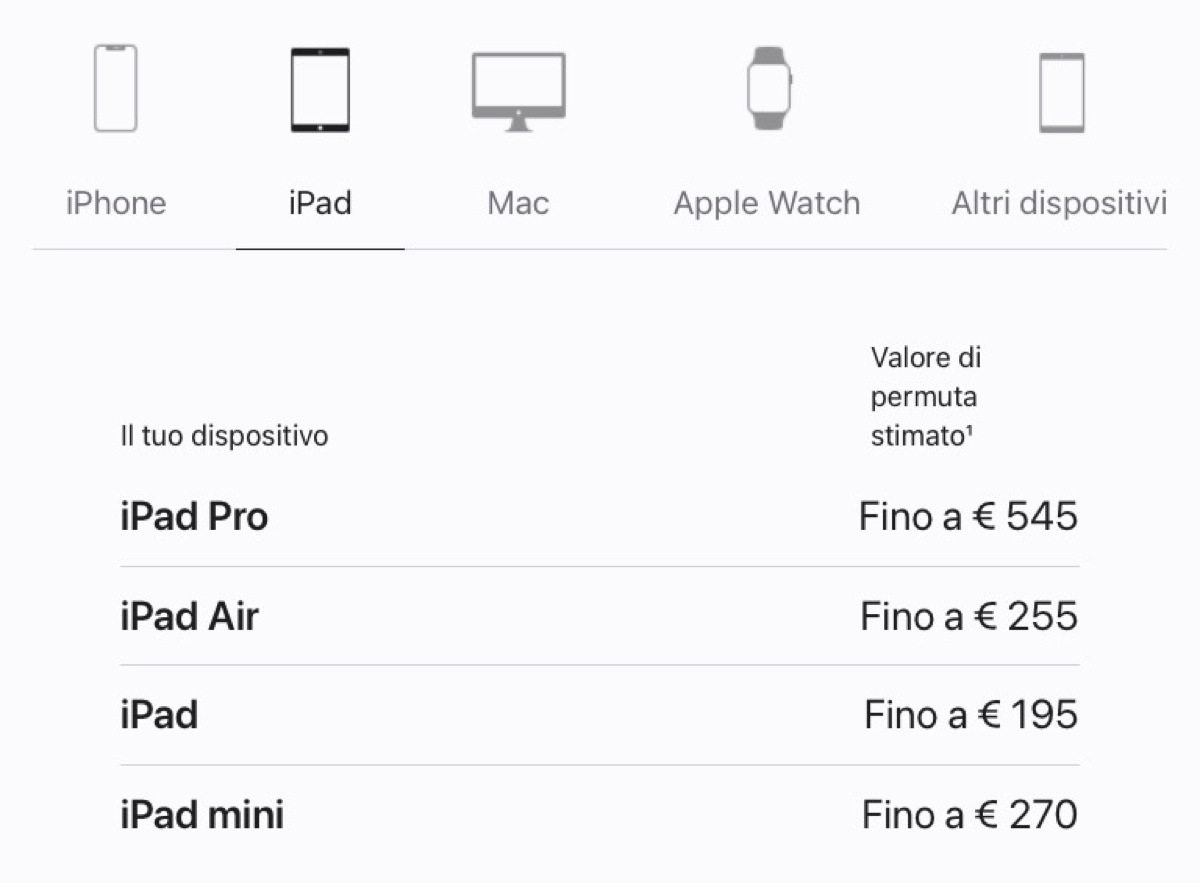Switch to the Apple Watch tab label
1200x883 pixels.
click(767, 204)
